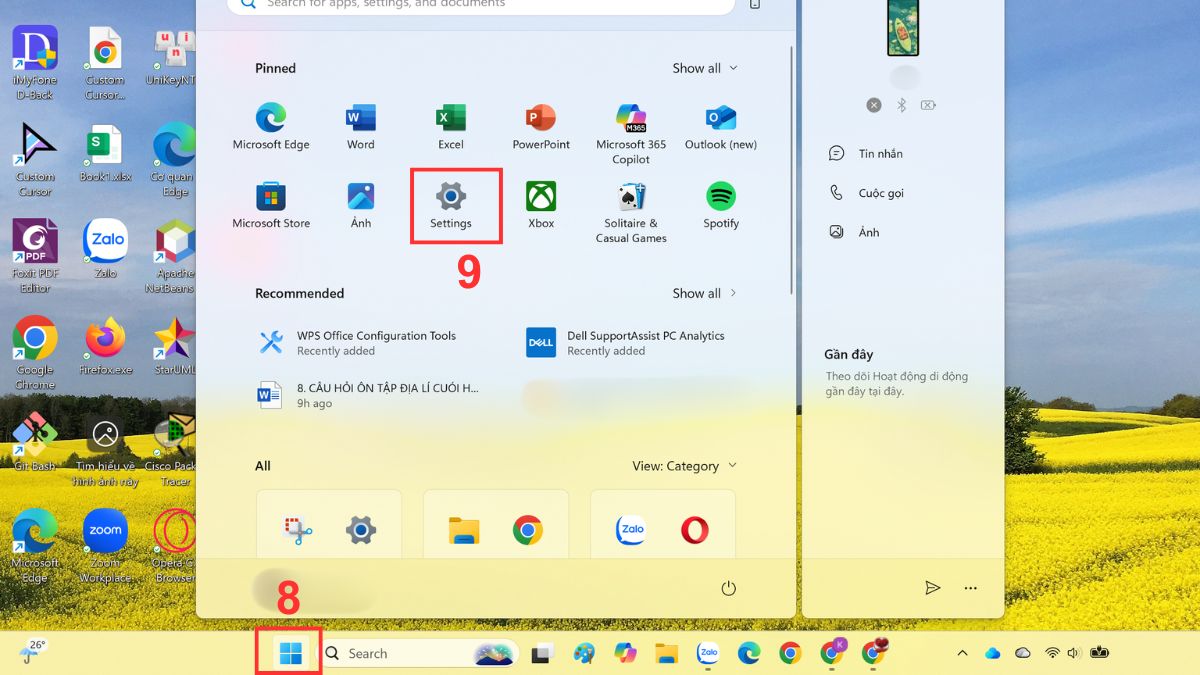Open iMyFone D-Back desktop shortcut
Screen dimensions: 1200x675
click(35, 62)
